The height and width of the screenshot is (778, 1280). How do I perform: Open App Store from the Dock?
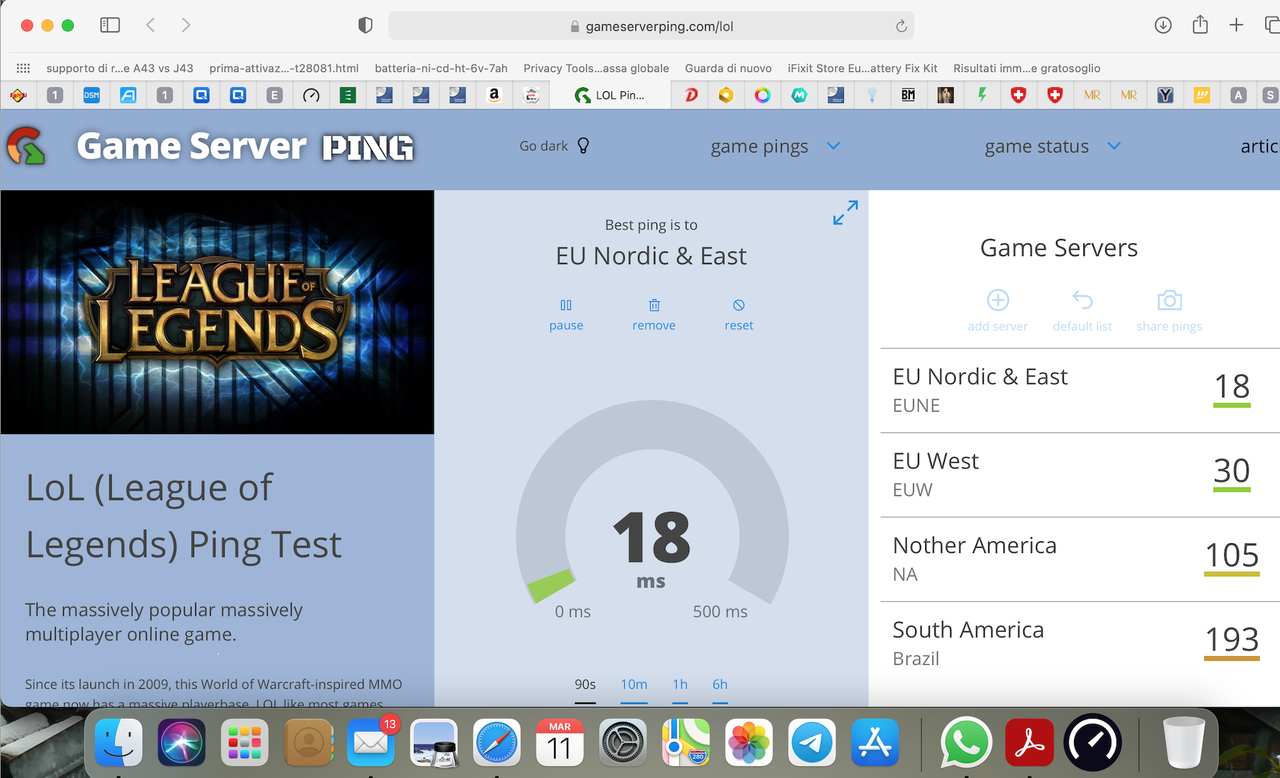point(875,744)
